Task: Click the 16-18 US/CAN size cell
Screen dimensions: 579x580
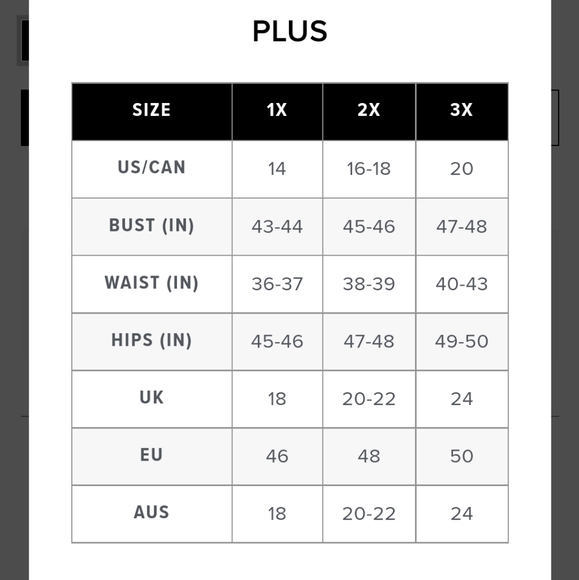Action: click(x=369, y=169)
